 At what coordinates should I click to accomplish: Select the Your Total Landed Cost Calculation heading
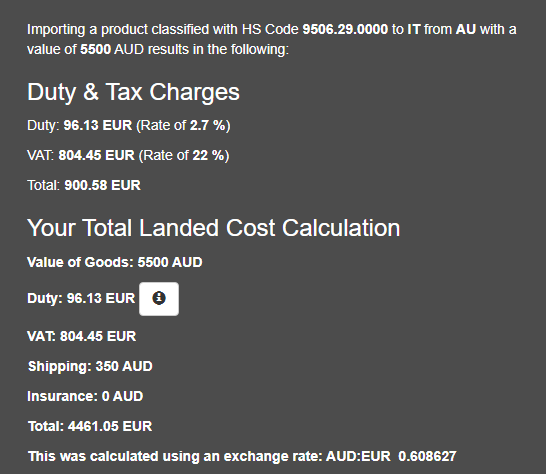pos(213,228)
